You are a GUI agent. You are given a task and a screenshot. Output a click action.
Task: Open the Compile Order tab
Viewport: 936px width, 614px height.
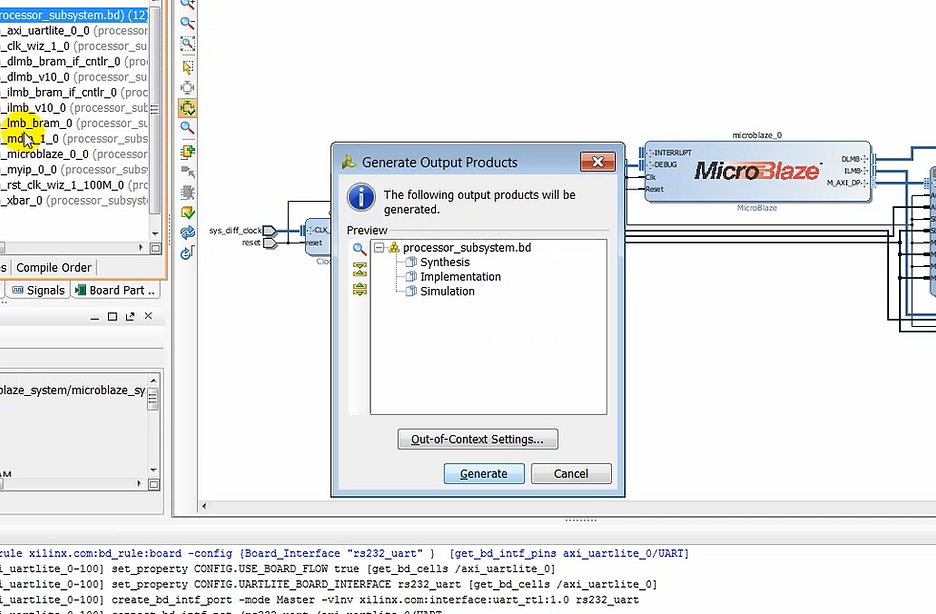tap(52, 267)
